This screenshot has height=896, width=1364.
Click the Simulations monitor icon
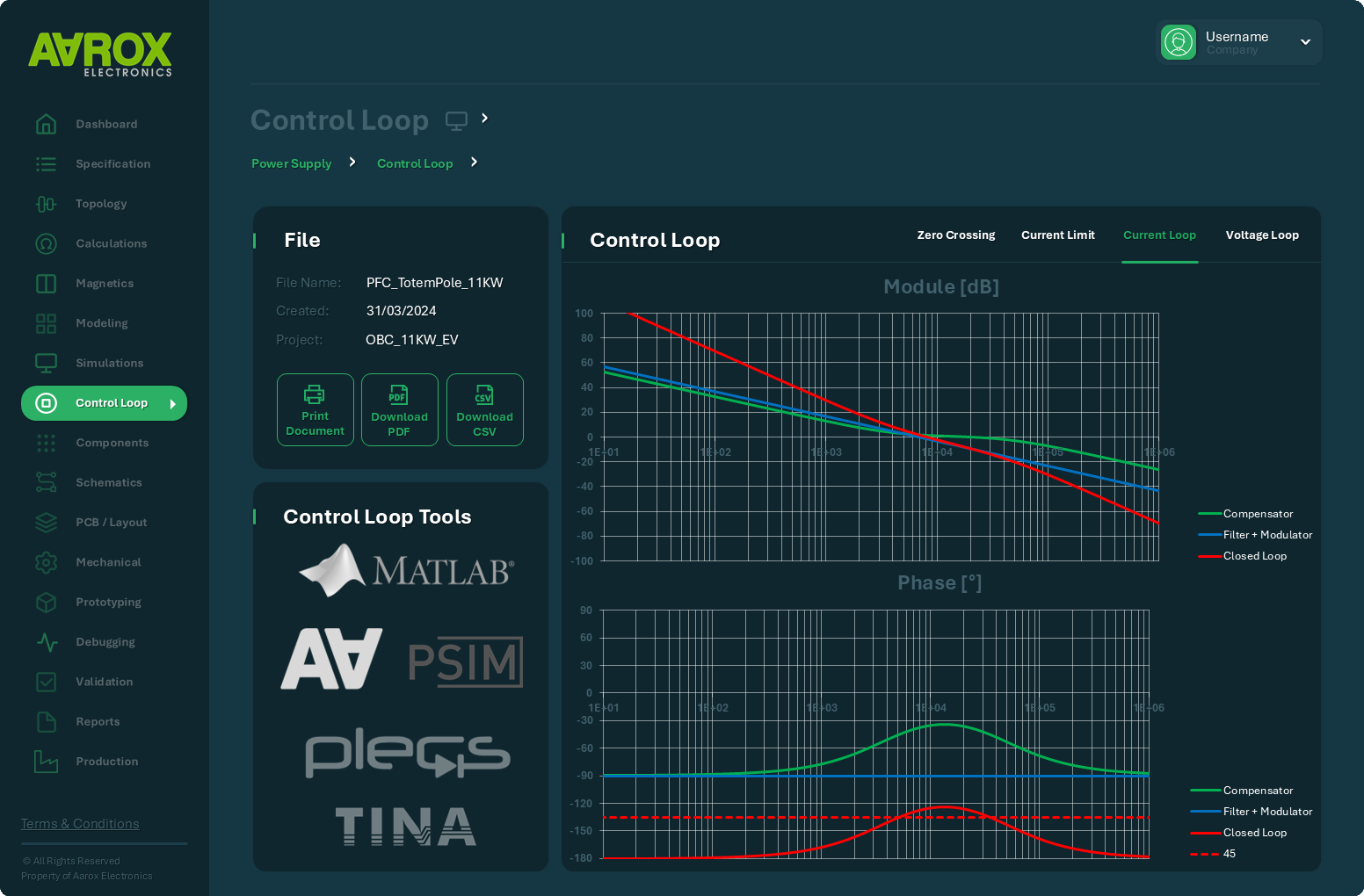tap(46, 363)
